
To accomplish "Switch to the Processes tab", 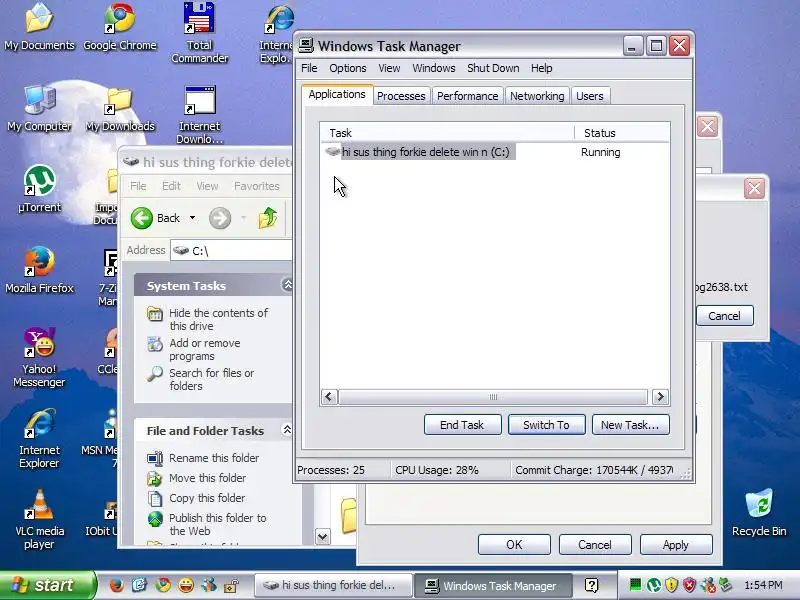I will [x=401, y=96].
